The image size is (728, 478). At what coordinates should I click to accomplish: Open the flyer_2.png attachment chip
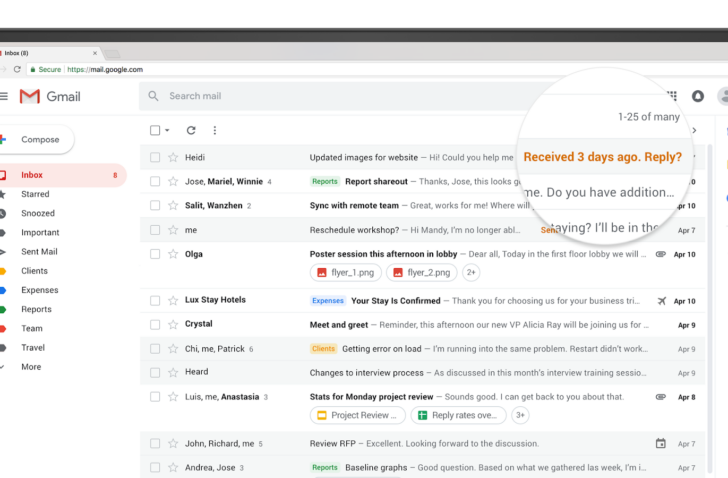point(422,272)
